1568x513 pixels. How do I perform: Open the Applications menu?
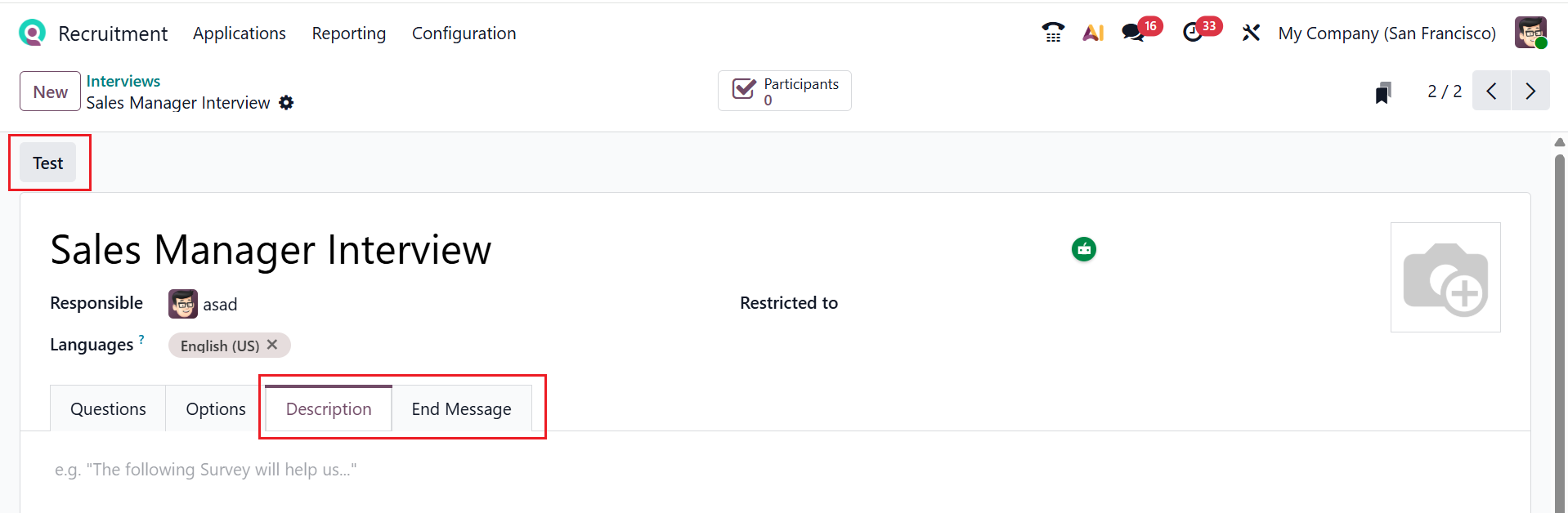[x=240, y=33]
